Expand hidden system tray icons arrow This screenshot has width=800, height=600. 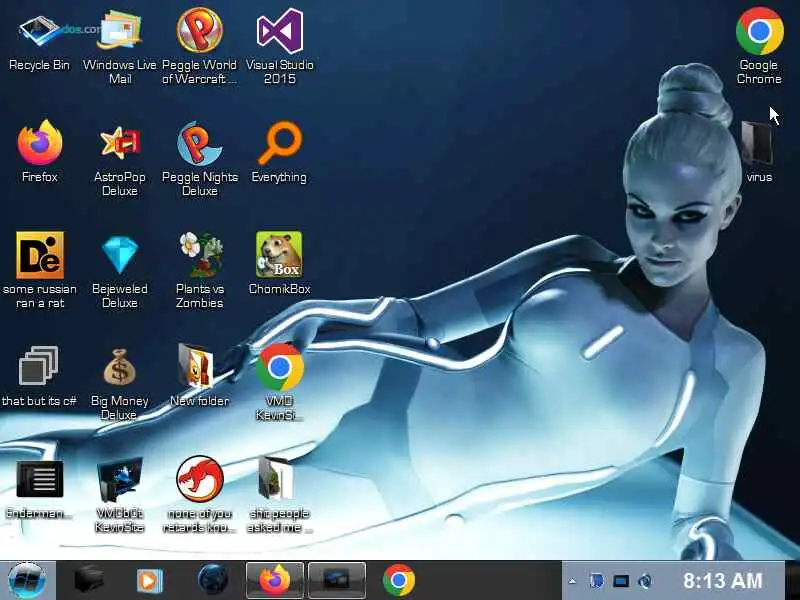(x=572, y=581)
